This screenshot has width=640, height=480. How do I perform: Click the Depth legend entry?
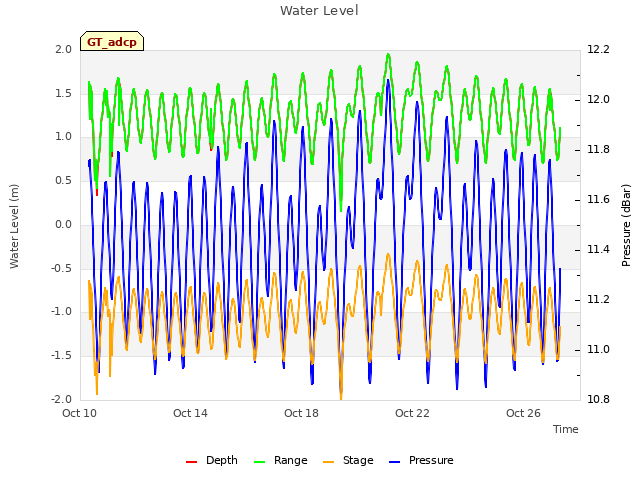pos(211,460)
